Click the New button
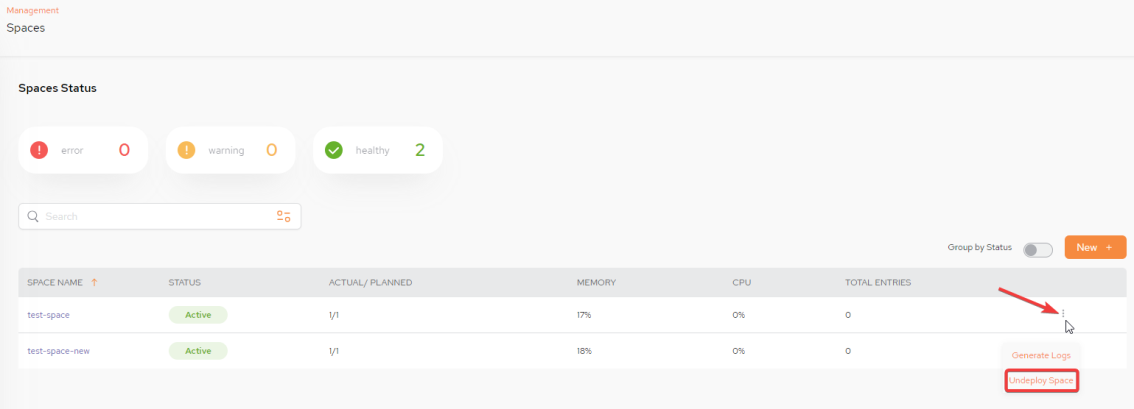Viewport: 1134px width, 409px height. (1095, 247)
